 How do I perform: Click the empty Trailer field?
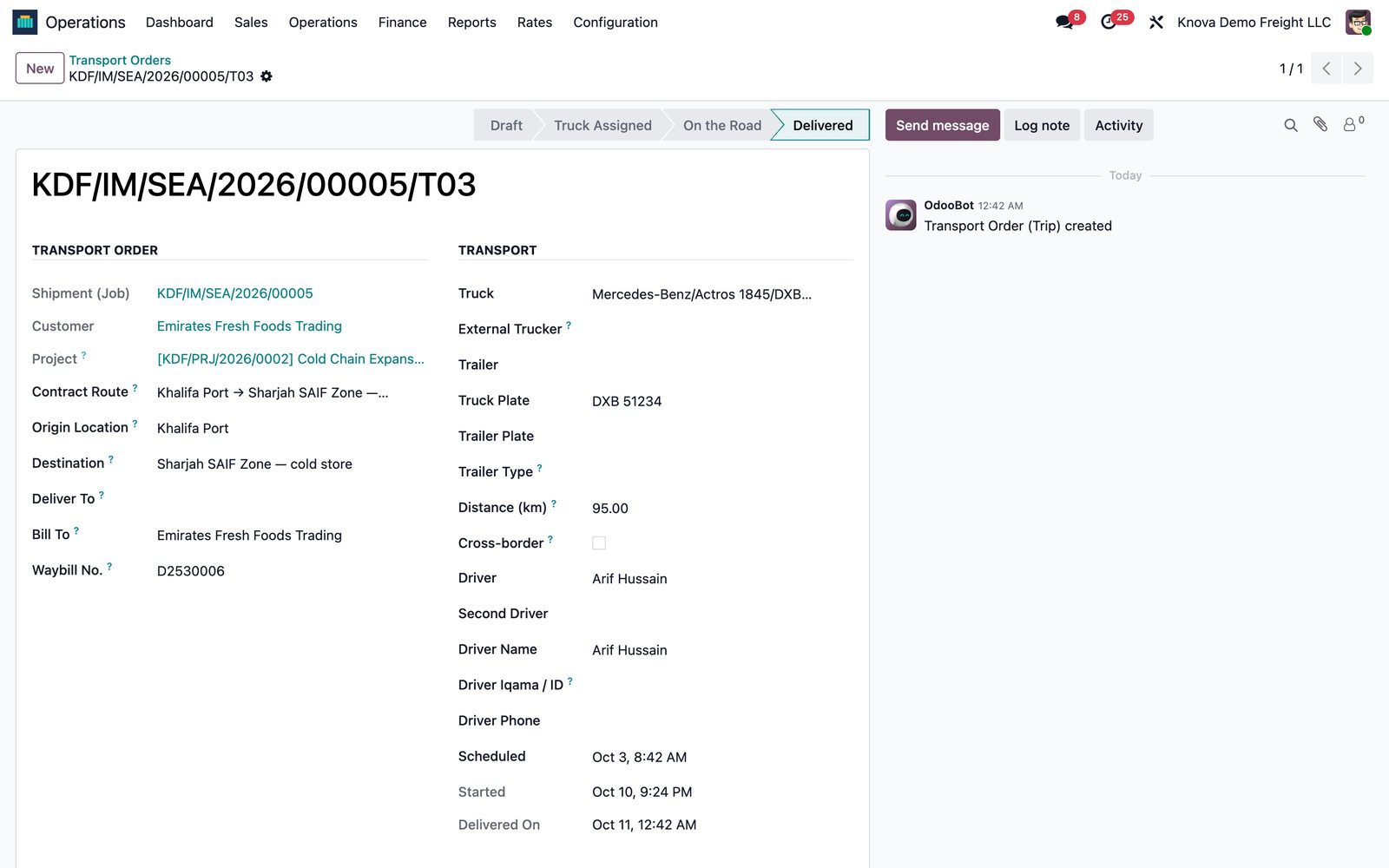tap(721, 365)
